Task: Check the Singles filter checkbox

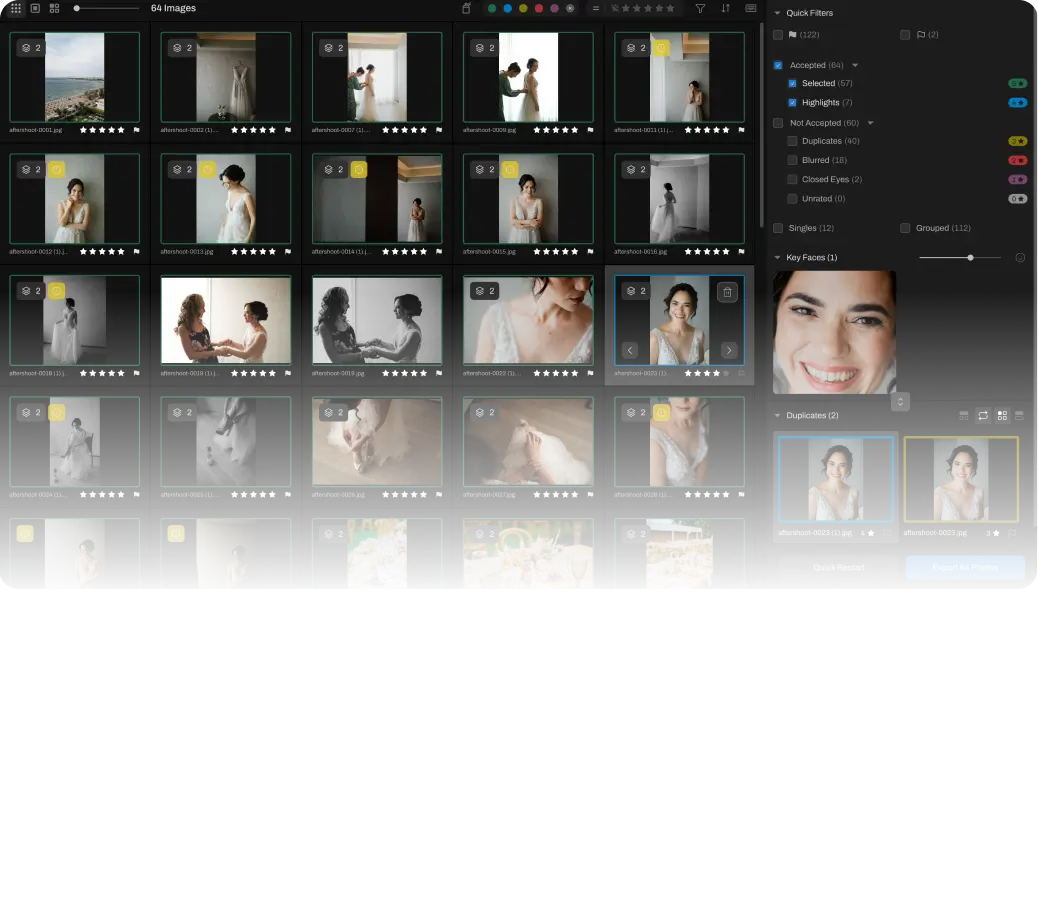Action: tap(778, 227)
